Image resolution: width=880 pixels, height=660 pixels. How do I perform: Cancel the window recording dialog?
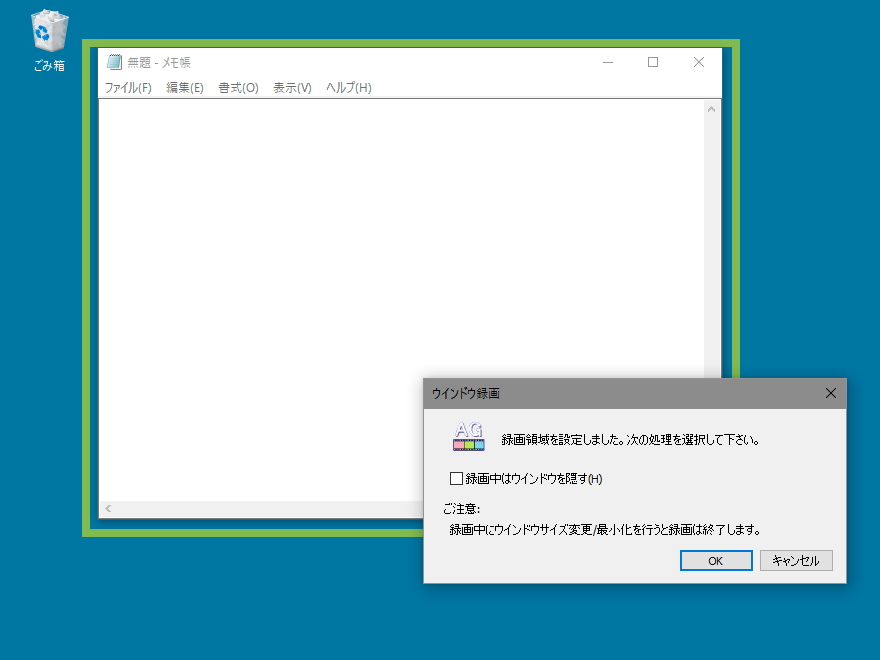[796, 560]
